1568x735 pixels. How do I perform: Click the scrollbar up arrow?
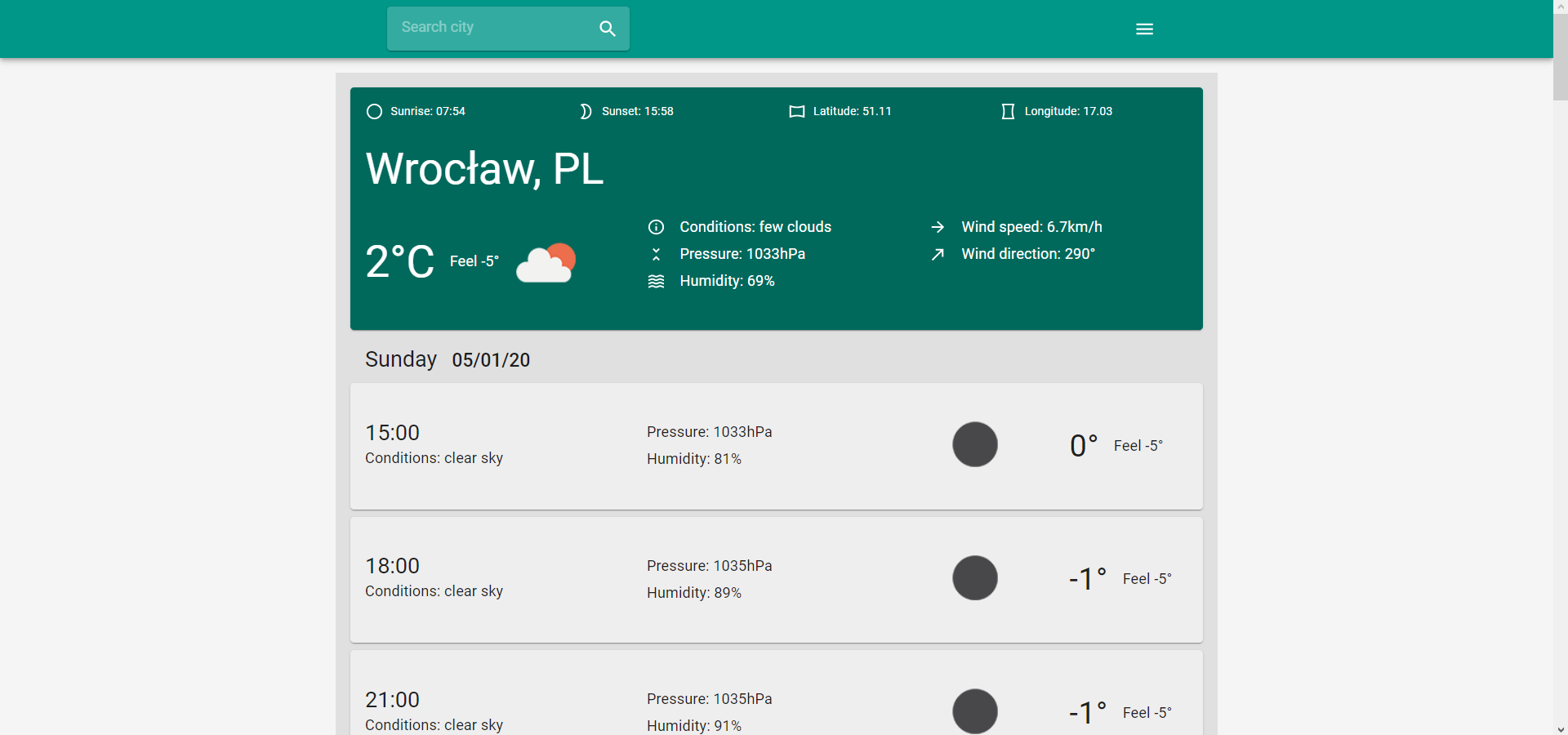pos(1560,7)
